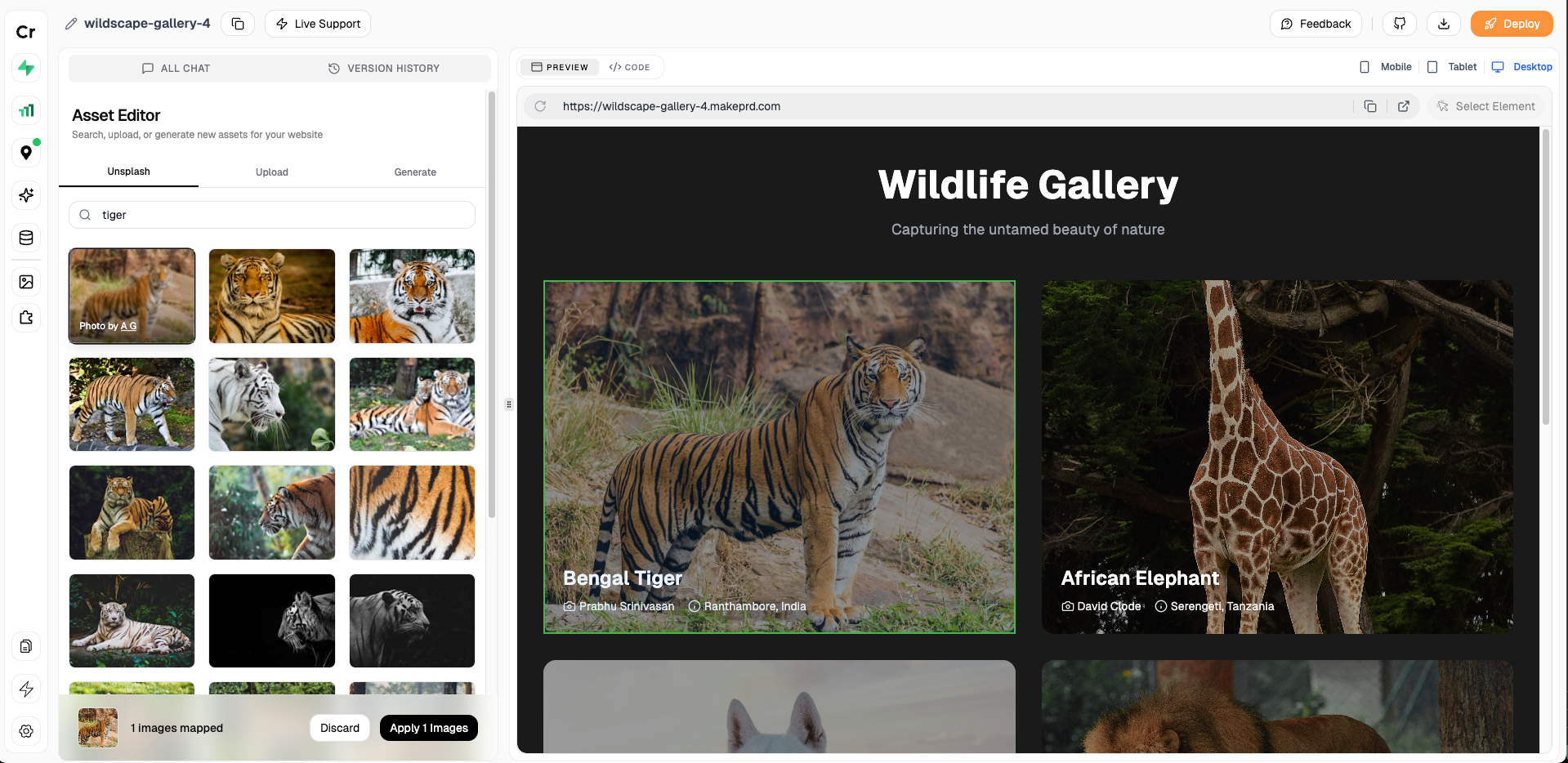Image resolution: width=1568 pixels, height=763 pixels.
Task: Click the location pin icon with green badge
Action: pyautogui.click(x=26, y=152)
